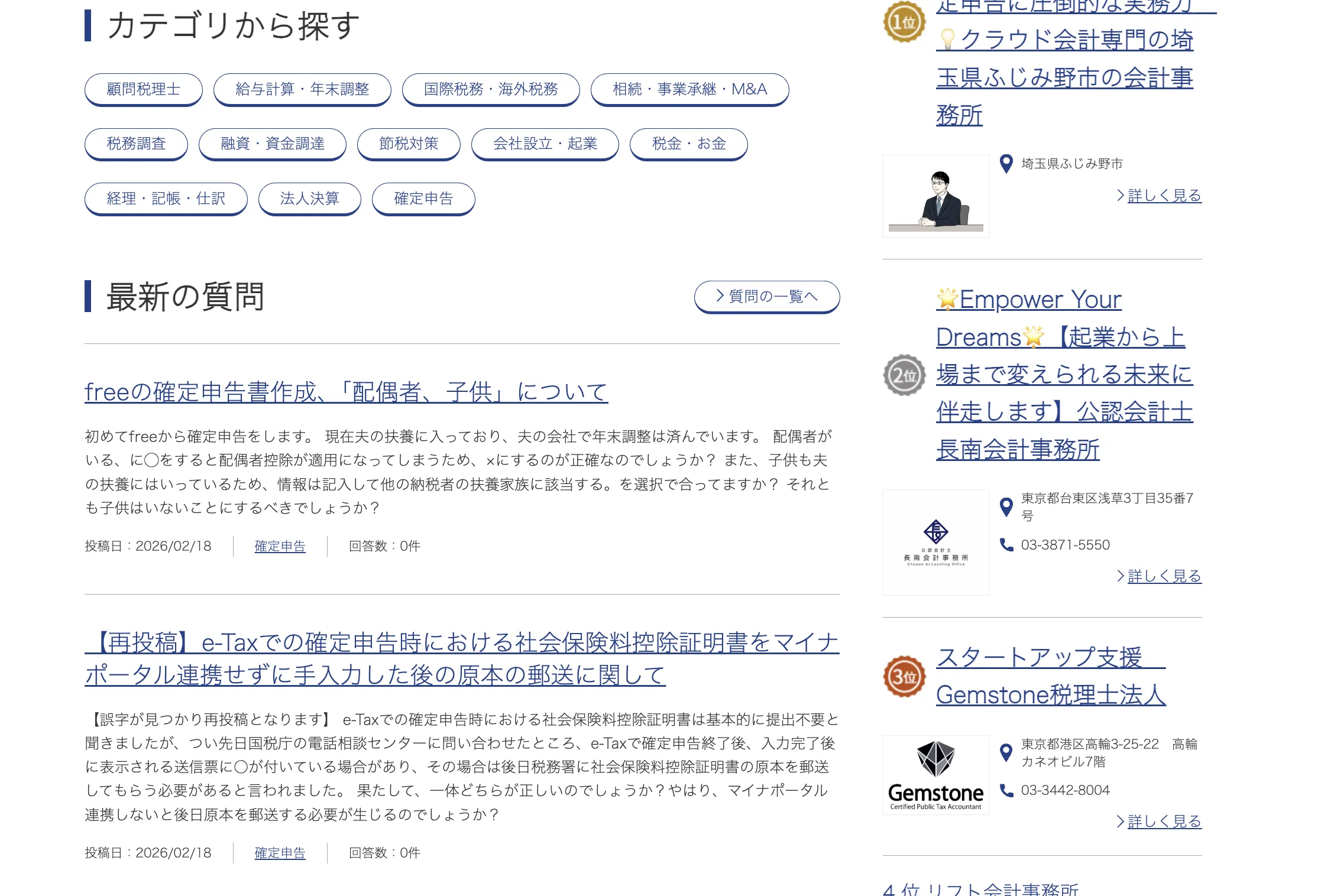Click the phone icon next to 03-3442-8004
The image size is (1321, 896).
pyautogui.click(x=1005, y=790)
